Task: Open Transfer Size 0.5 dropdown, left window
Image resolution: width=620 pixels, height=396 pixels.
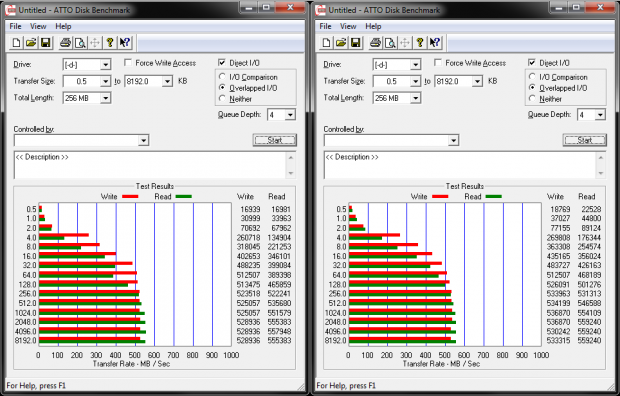Action: coord(105,81)
